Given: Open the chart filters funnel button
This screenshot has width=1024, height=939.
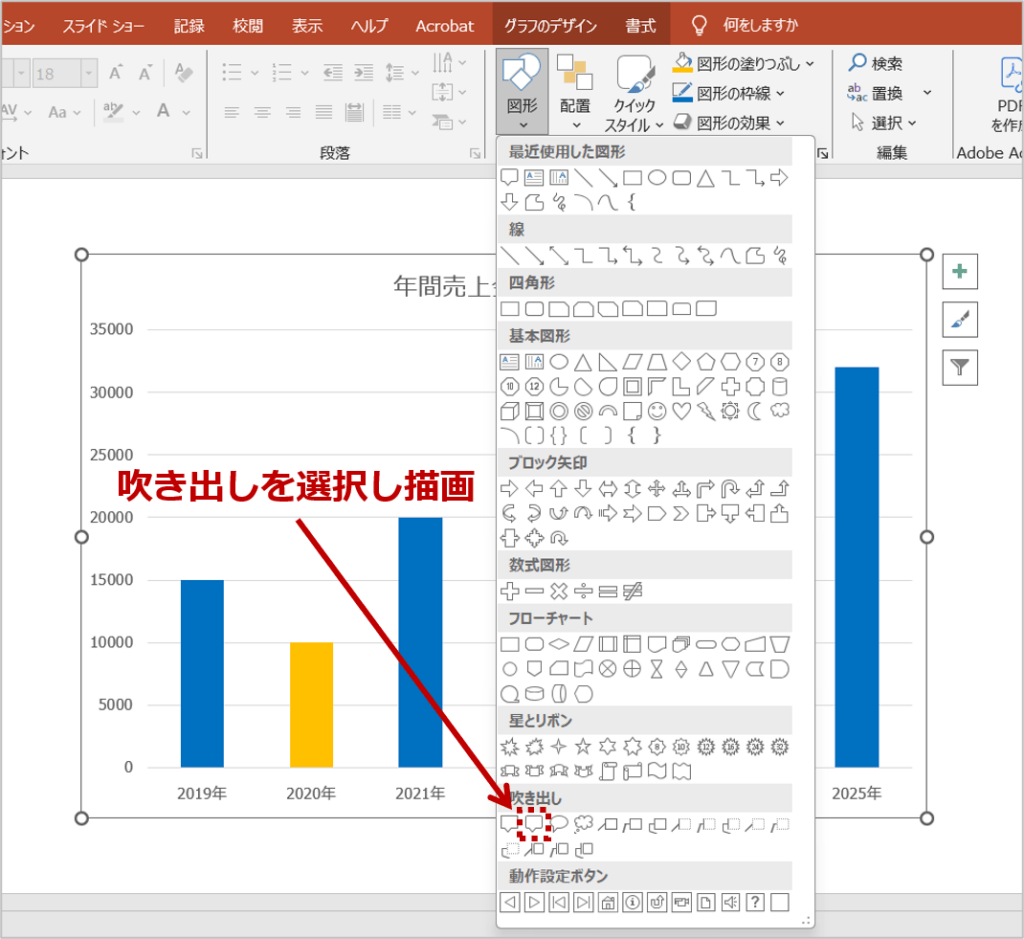Looking at the screenshot, I should click(959, 368).
